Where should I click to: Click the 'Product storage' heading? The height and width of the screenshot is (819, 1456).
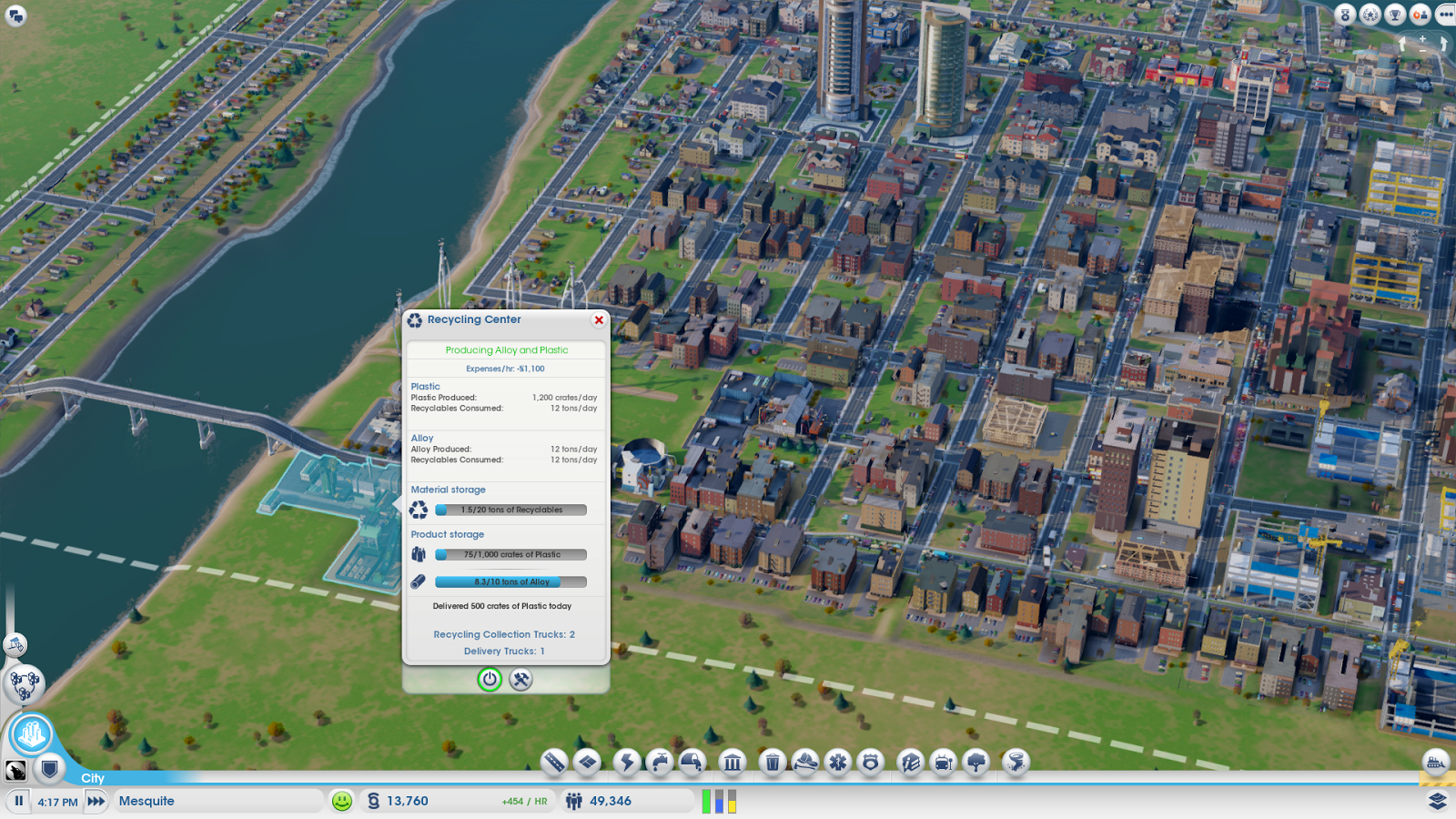tap(447, 534)
